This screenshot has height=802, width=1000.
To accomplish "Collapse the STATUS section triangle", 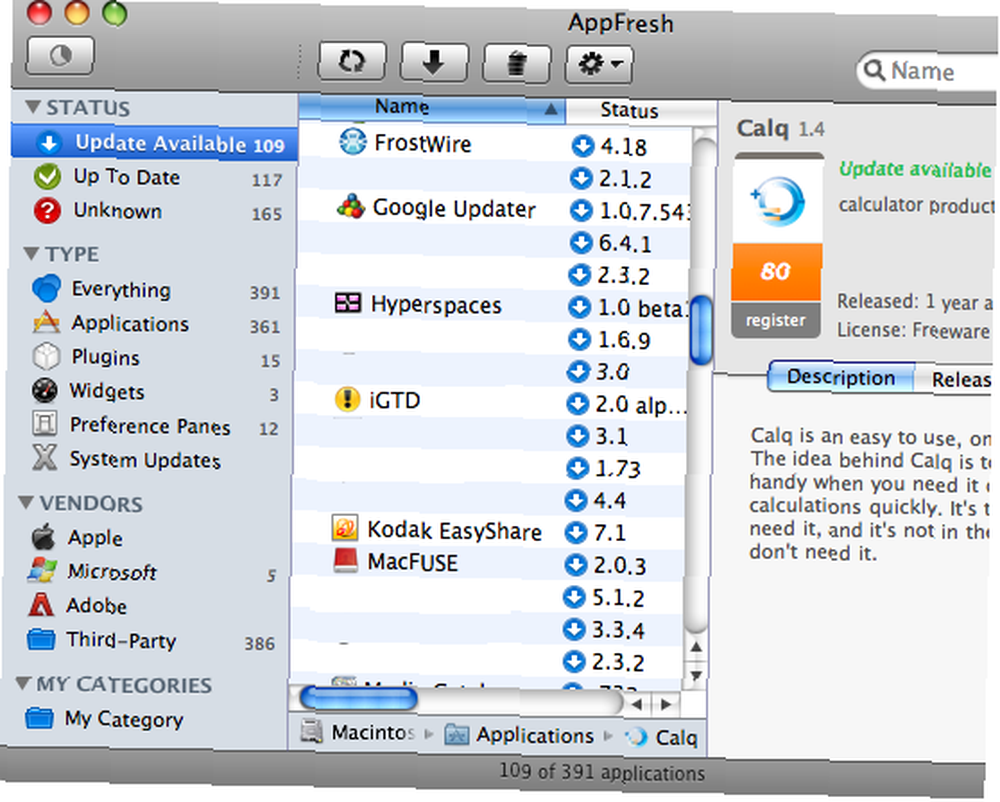I will (33, 106).
